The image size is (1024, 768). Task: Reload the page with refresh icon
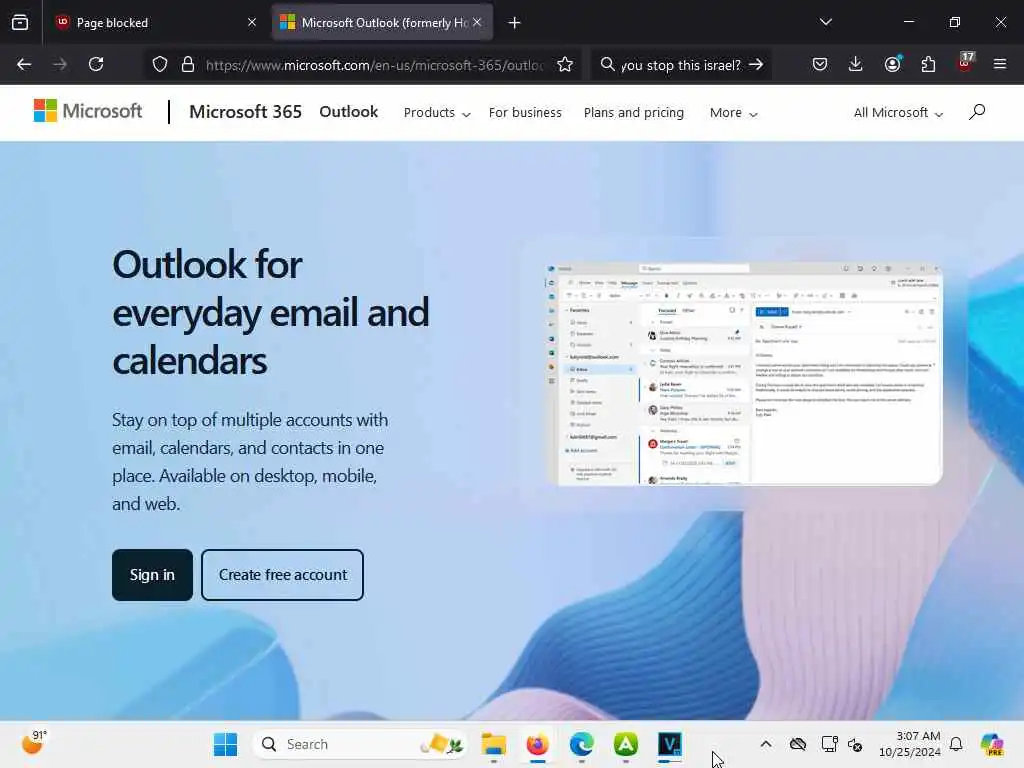tap(96, 64)
